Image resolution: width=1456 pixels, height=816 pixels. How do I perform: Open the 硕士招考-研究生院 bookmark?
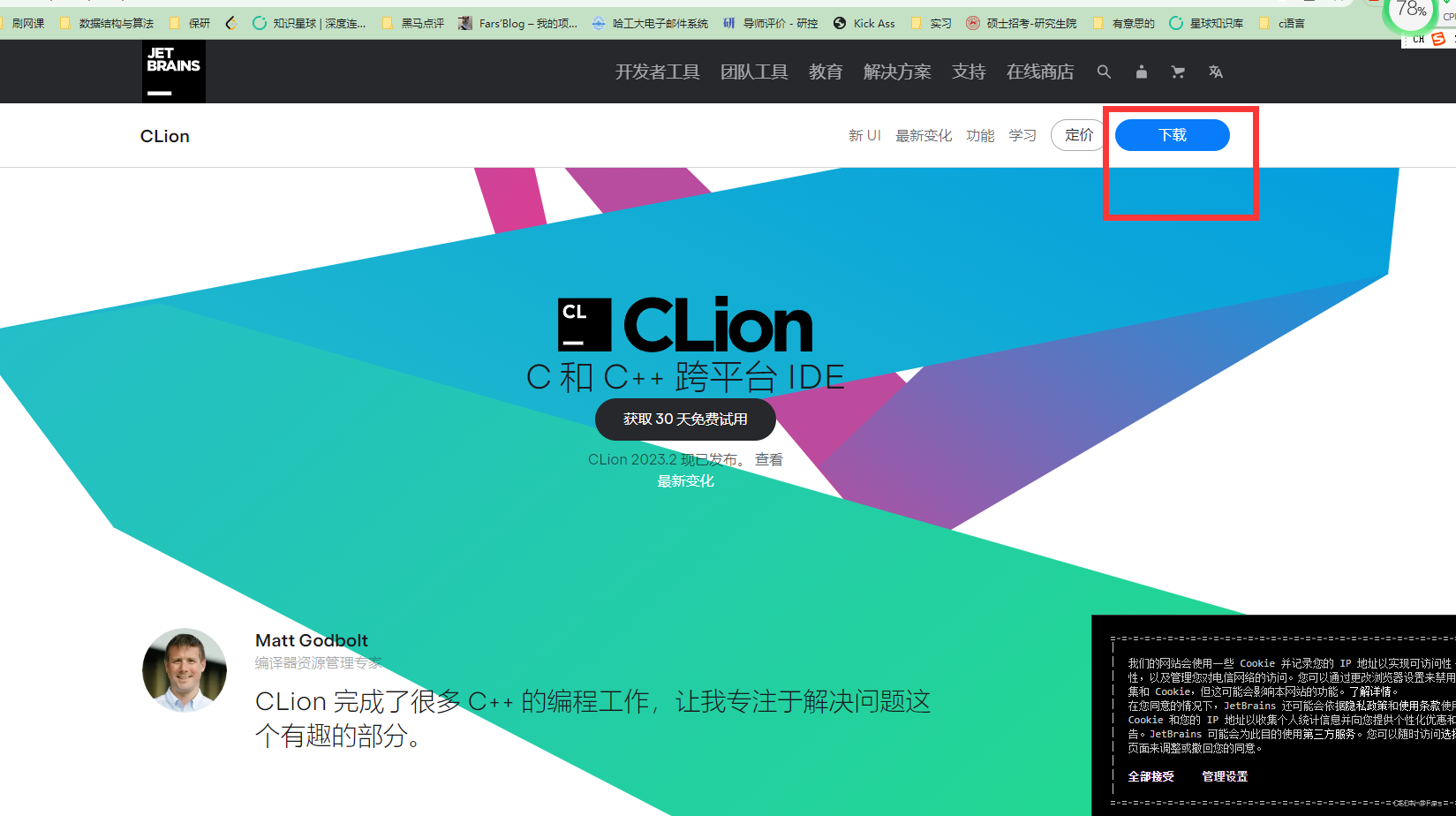coord(1022,23)
